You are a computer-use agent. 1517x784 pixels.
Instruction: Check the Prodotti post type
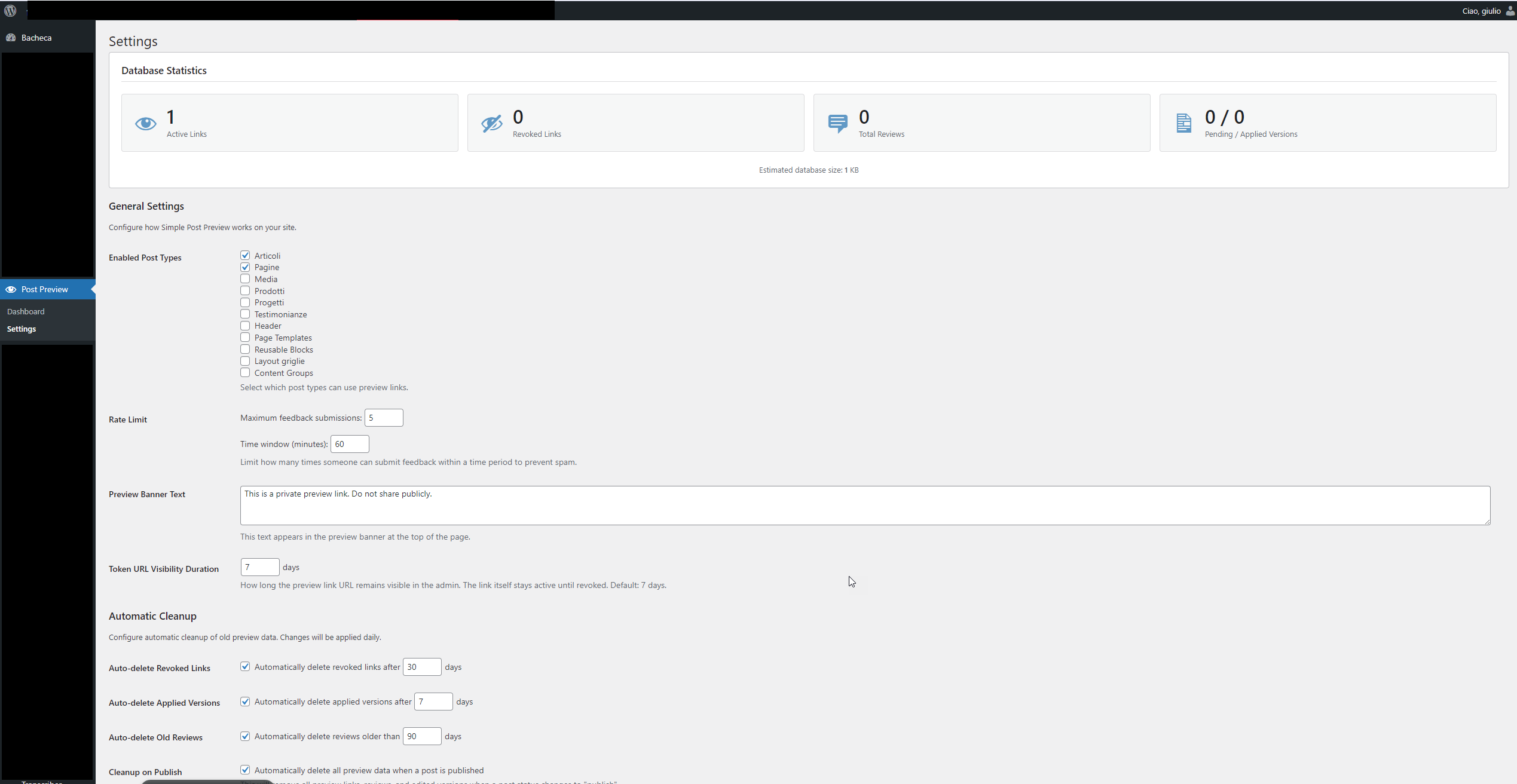click(x=245, y=290)
